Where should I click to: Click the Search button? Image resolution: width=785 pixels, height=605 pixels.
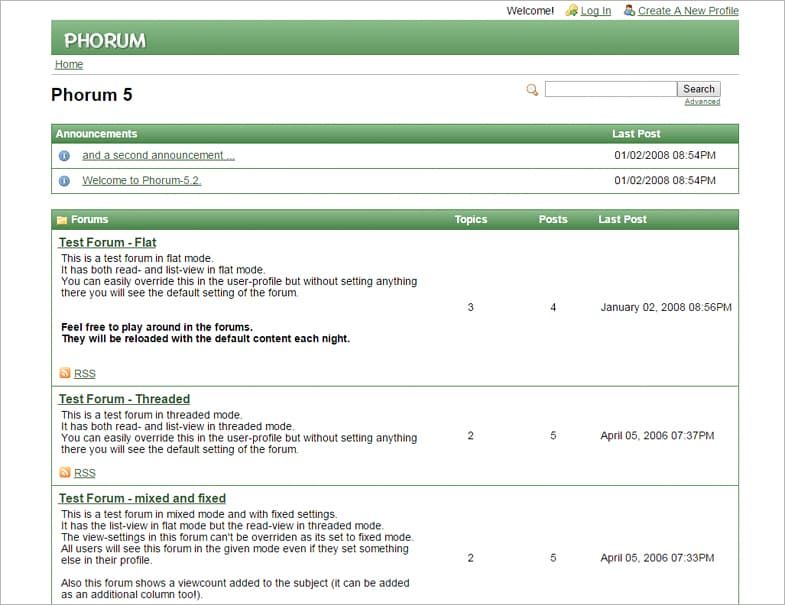(699, 89)
